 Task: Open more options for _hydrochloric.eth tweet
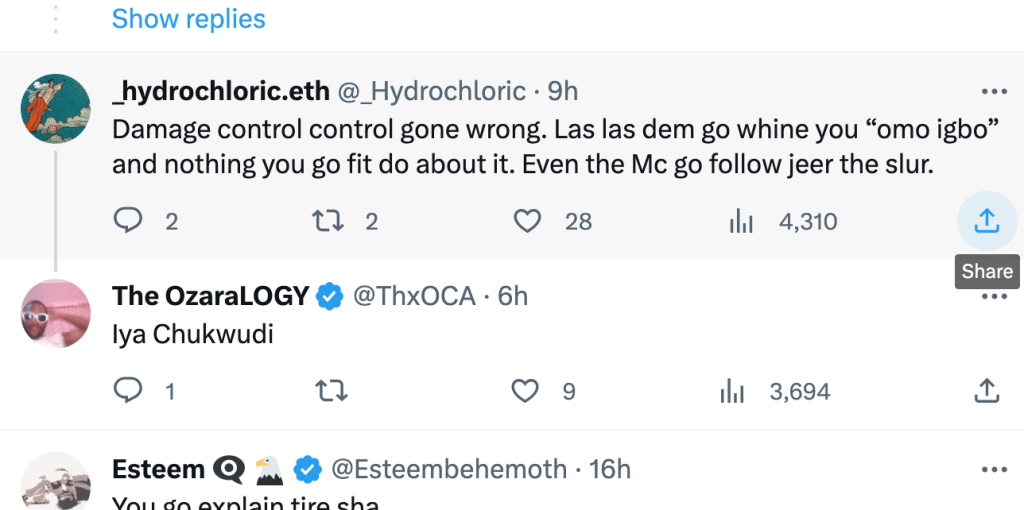[x=994, y=91]
